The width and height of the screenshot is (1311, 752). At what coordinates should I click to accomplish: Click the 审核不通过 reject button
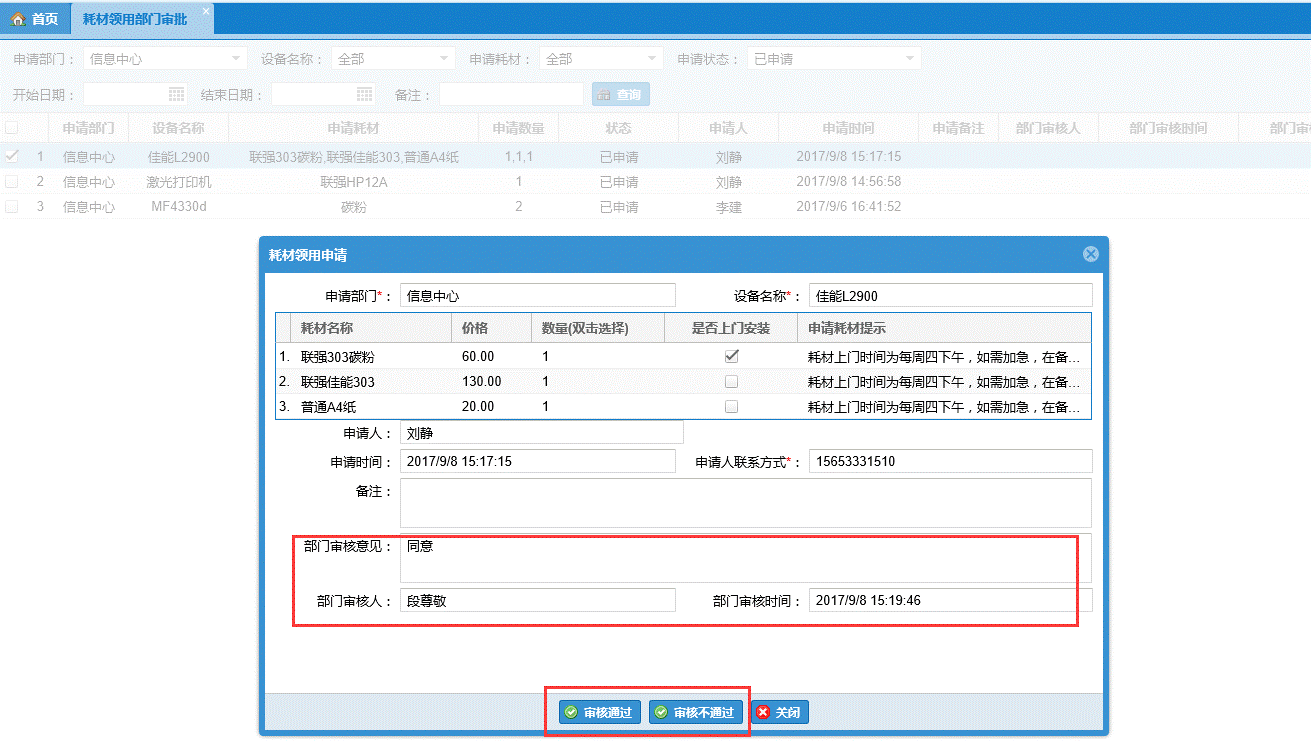pos(696,712)
